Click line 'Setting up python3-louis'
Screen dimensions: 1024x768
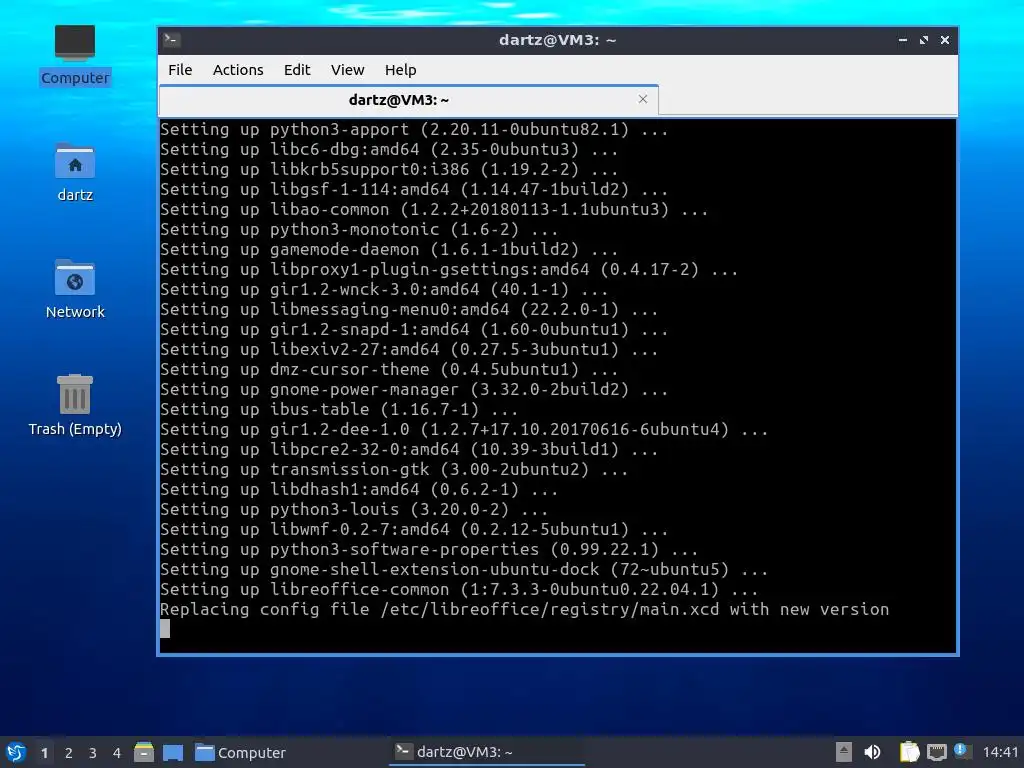pos(354,509)
